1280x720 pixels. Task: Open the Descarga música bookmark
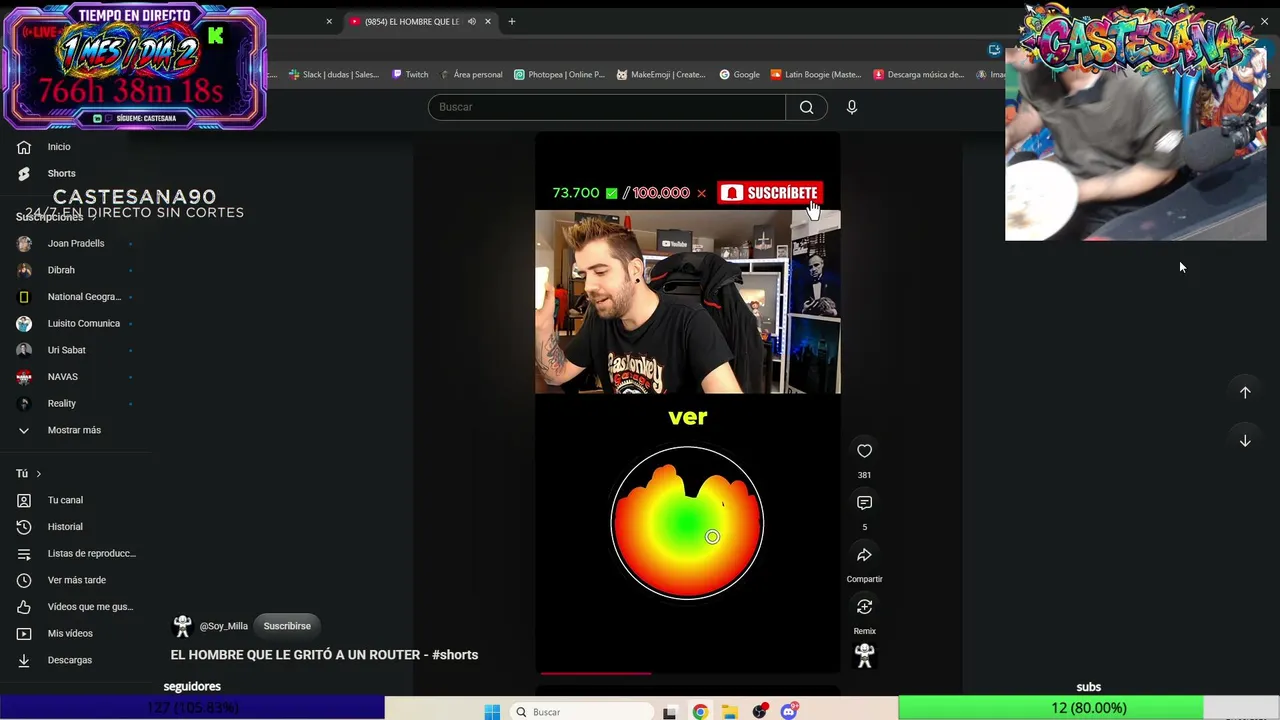pos(919,74)
